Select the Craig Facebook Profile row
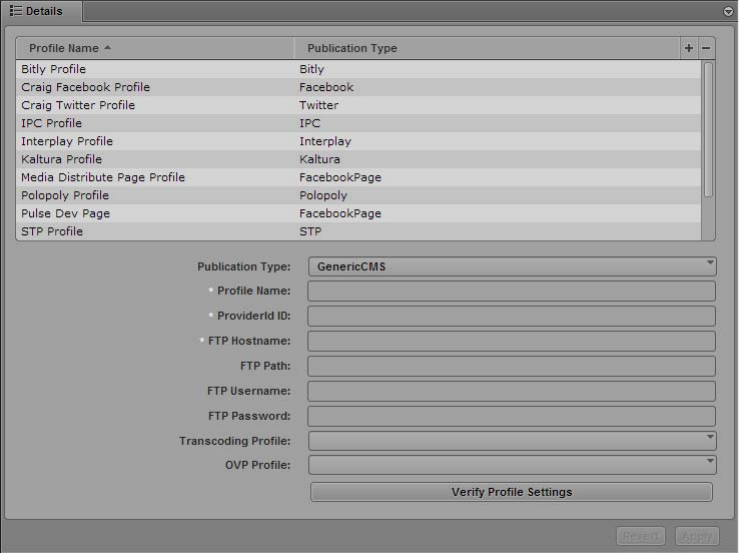The height and width of the screenshot is (553, 739). [358, 87]
